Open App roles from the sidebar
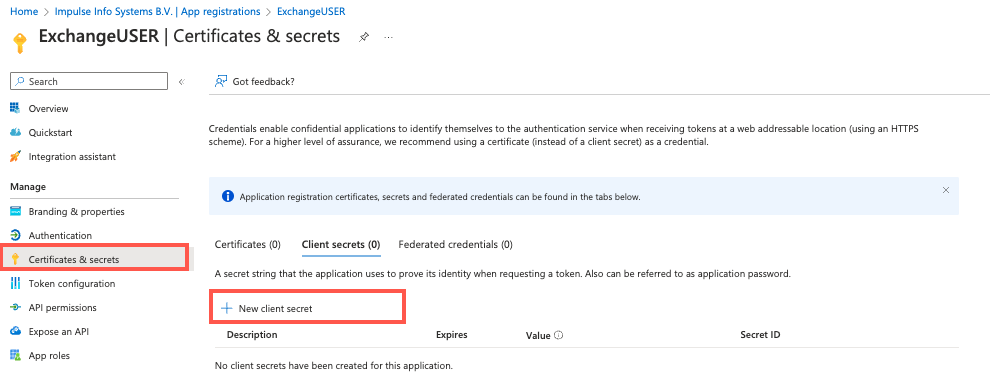The height and width of the screenshot is (373, 990). [x=49, y=355]
